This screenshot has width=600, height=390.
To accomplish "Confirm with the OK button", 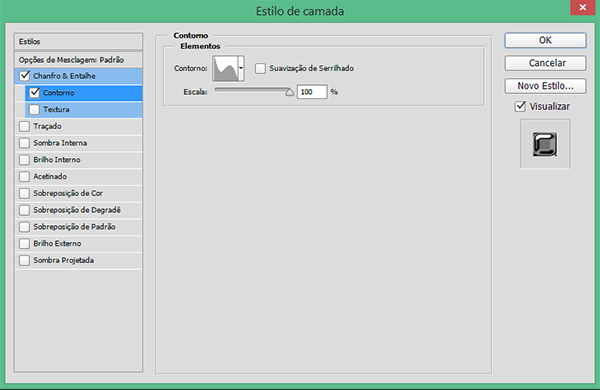I will coord(545,40).
